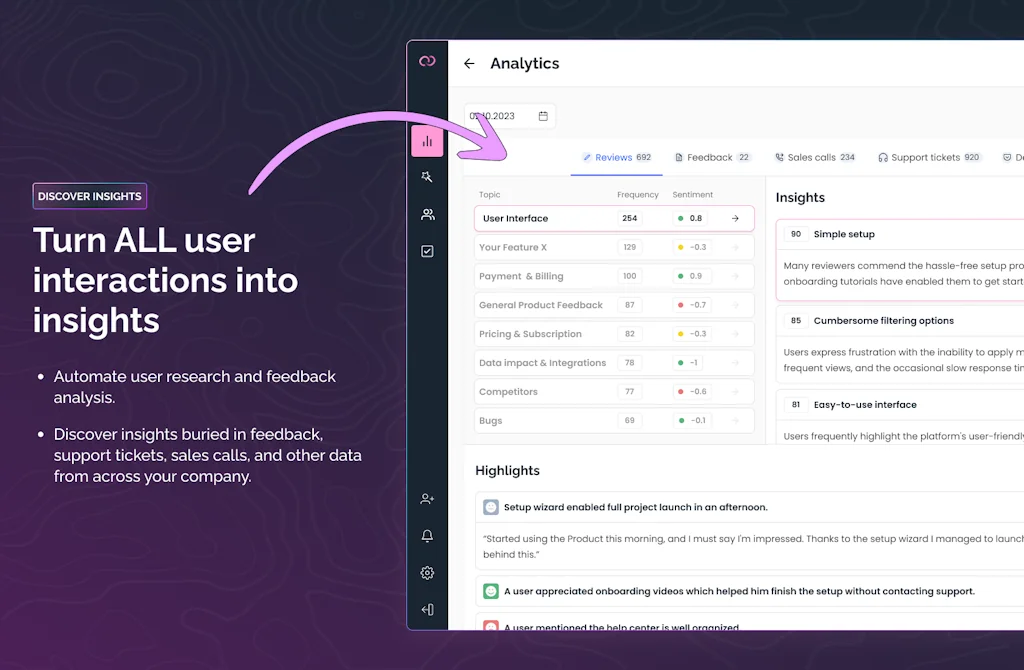This screenshot has width=1024, height=670.
Task: Click the quote icon beside the setup wizard highlight
Action: (490, 507)
